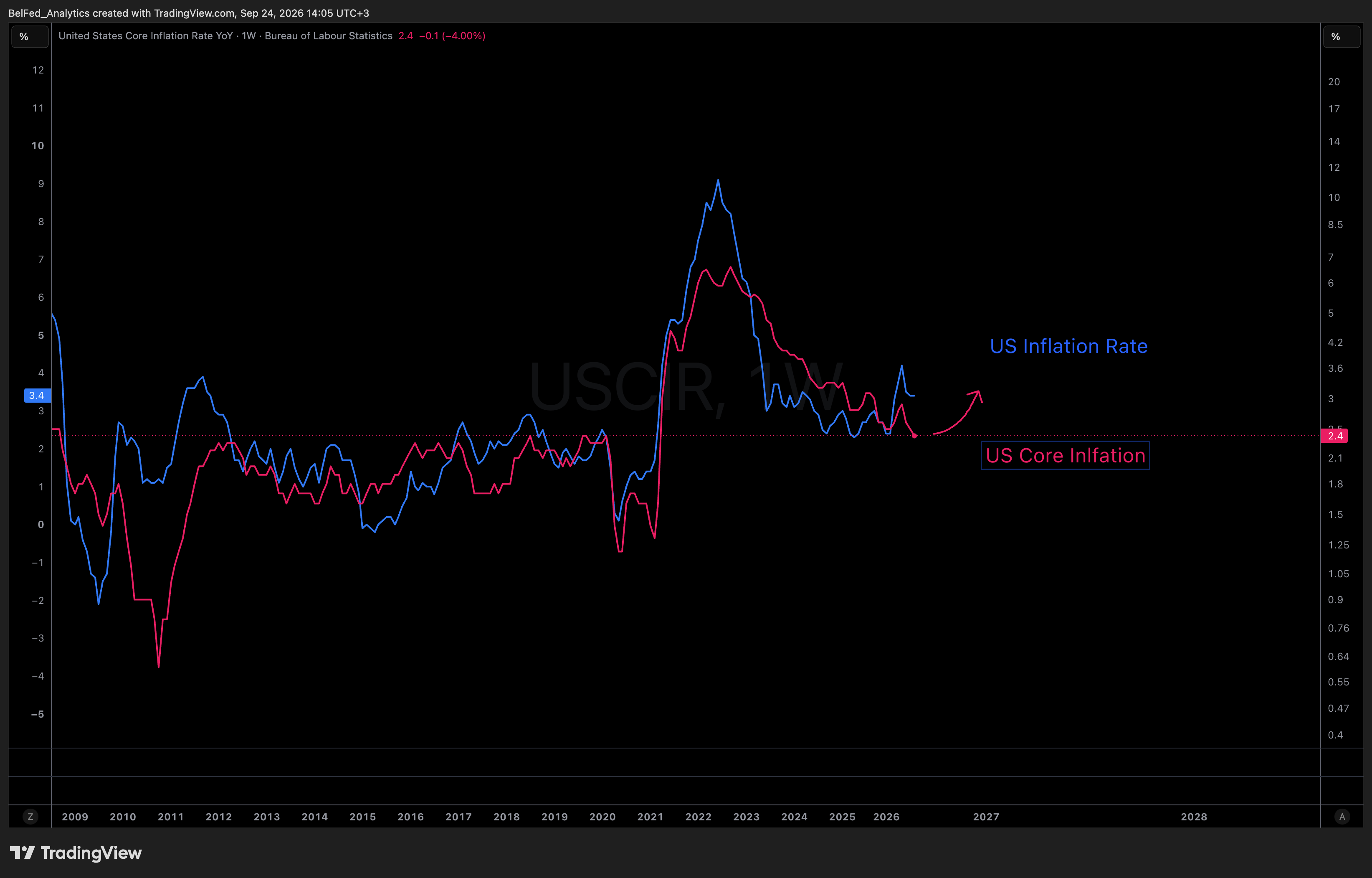
Task: Click the Z timezone icon at bottom left
Action: point(30,817)
